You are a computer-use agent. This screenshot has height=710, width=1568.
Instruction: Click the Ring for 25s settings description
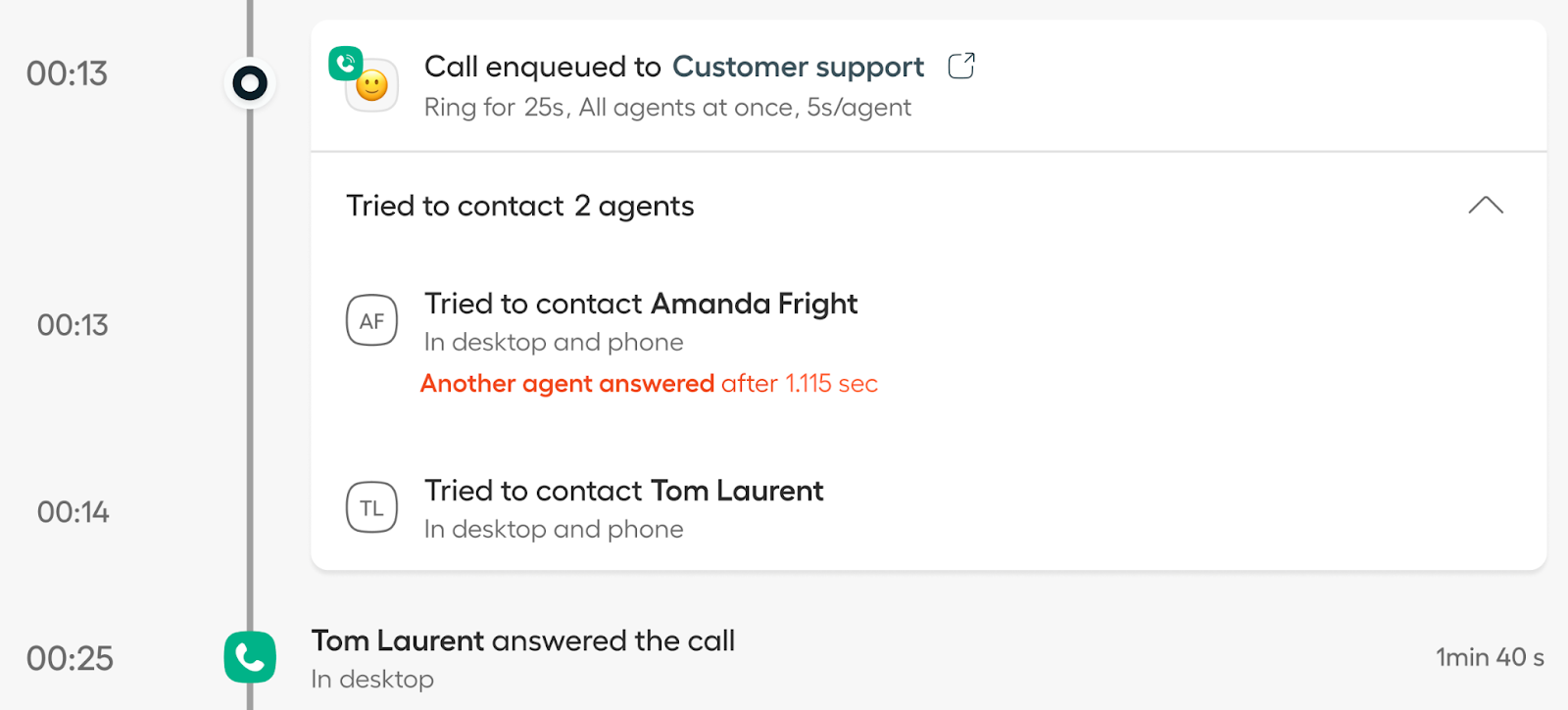pyautogui.click(x=667, y=108)
